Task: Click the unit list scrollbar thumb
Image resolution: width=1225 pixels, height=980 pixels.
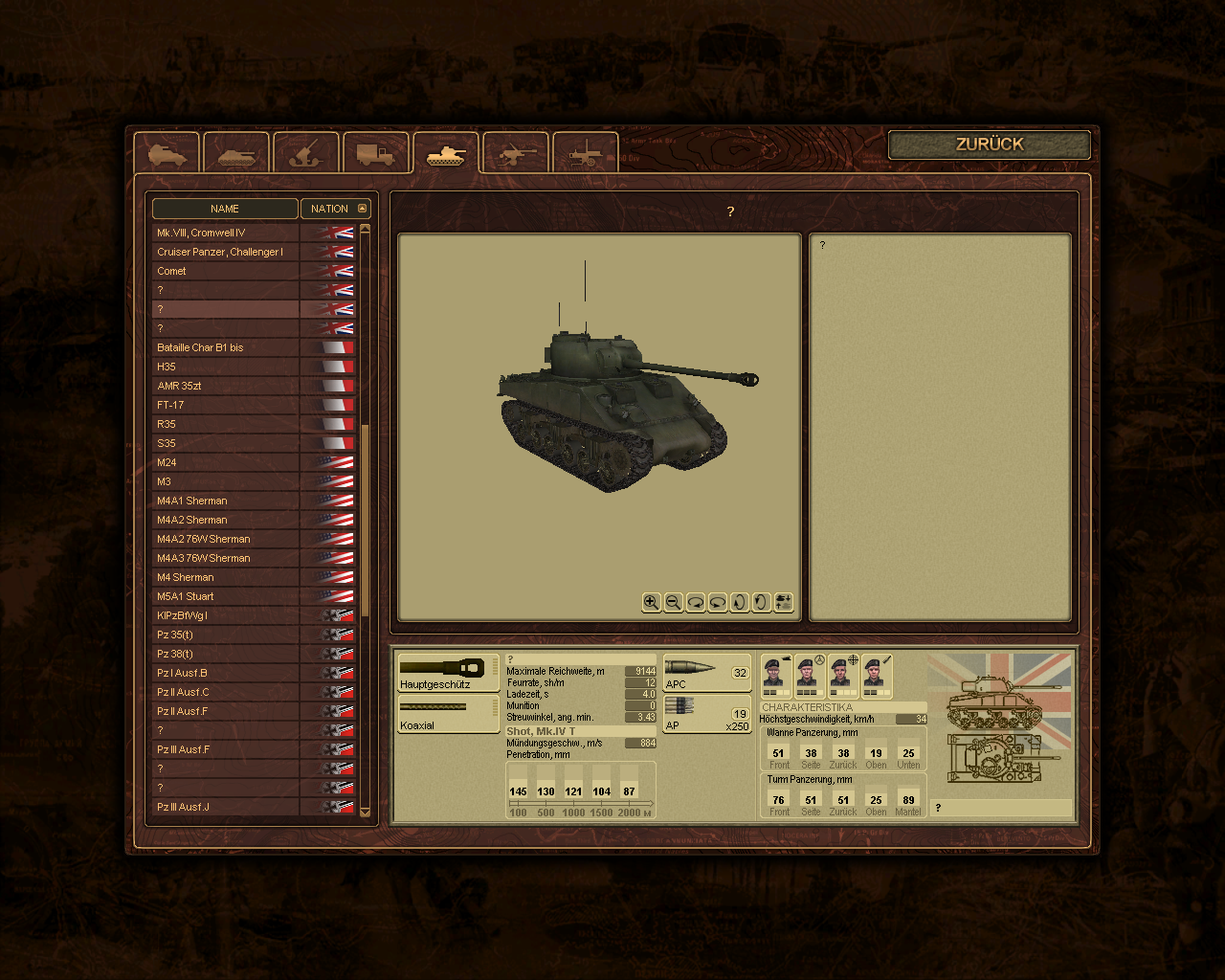Action: 365,507
